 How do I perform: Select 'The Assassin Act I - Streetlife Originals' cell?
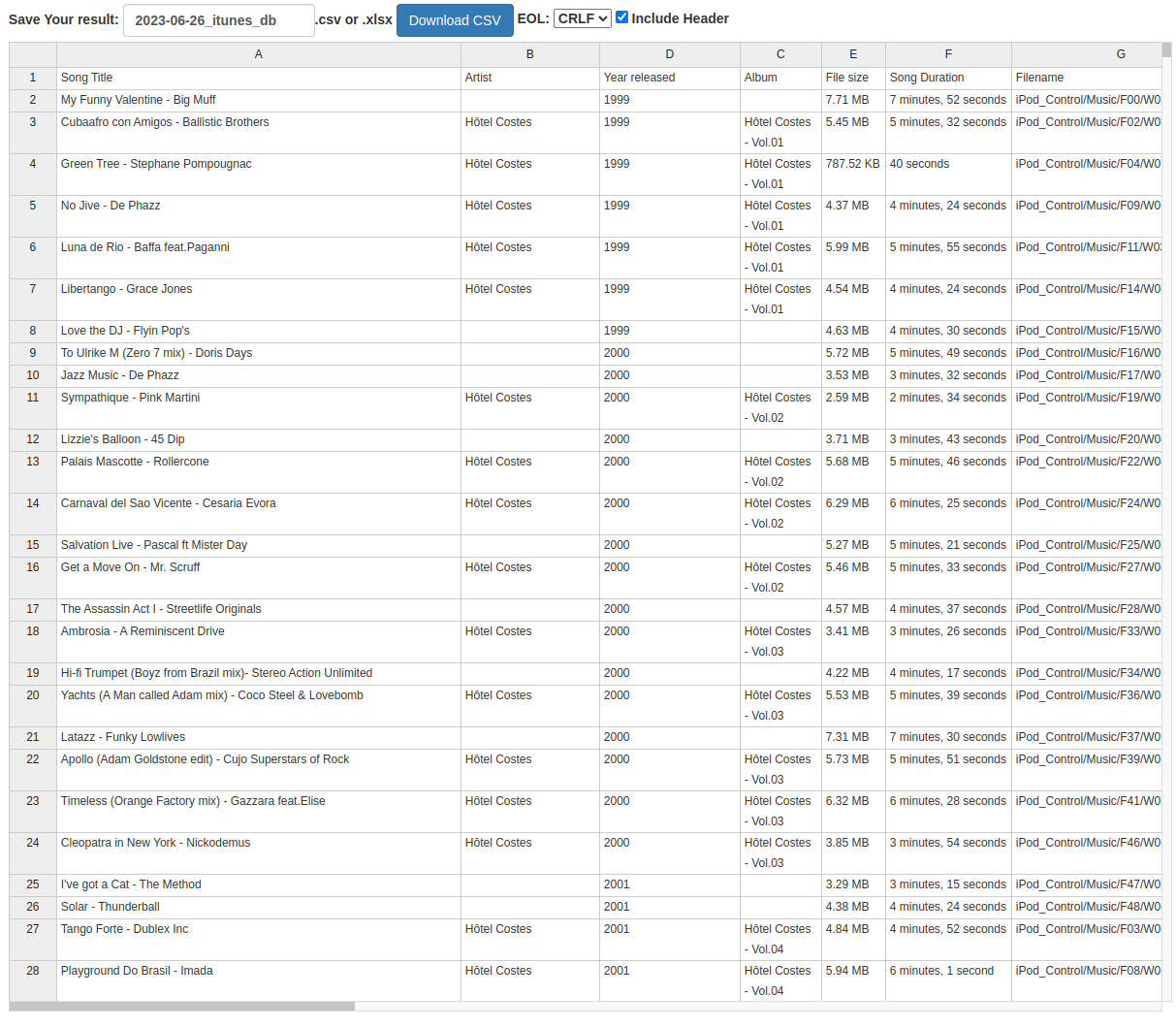[x=259, y=610]
